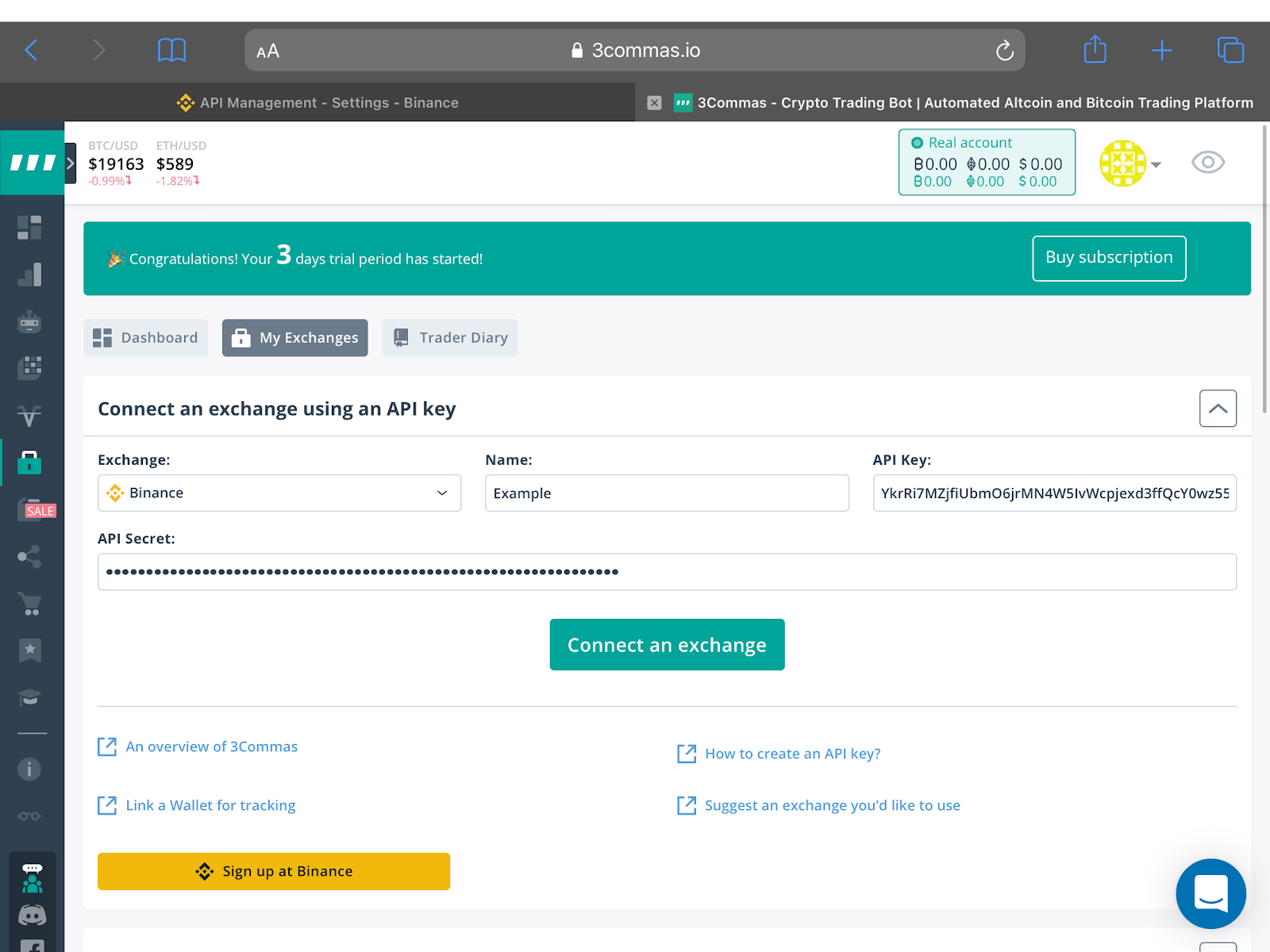1270x952 pixels.
Task: Open the Exchange dropdown showing Binance
Action: [279, 493]
